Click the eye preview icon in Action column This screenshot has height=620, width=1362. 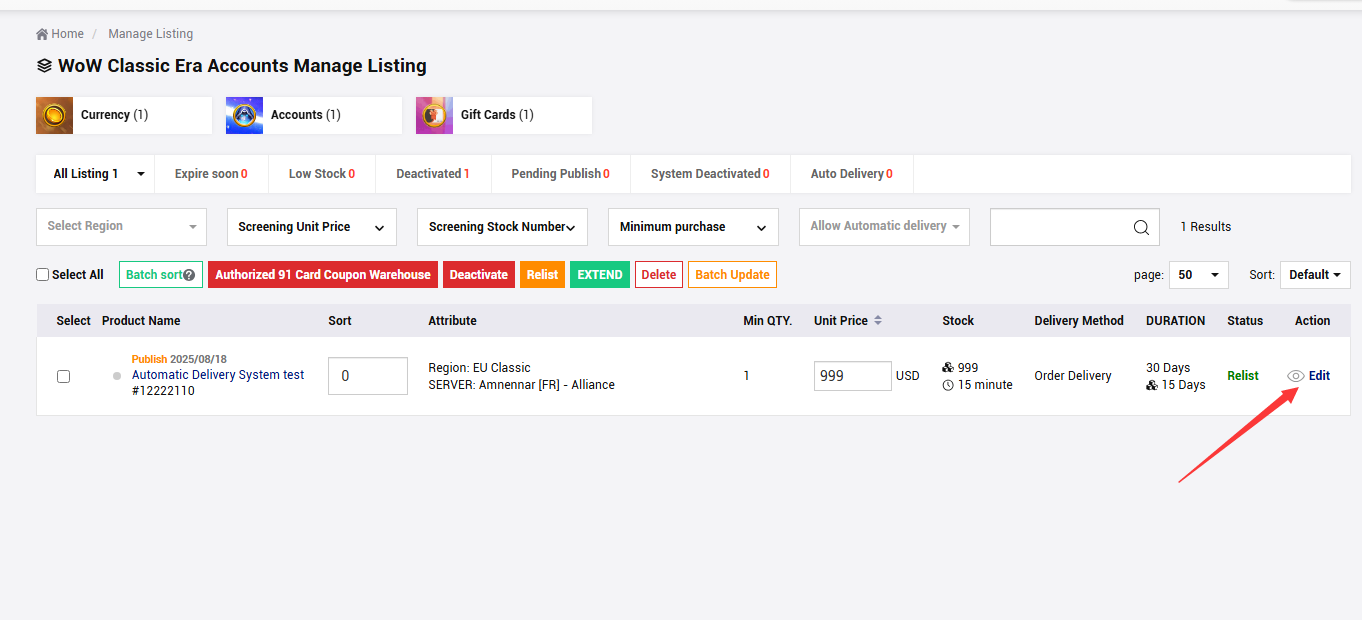(1295, 376)
